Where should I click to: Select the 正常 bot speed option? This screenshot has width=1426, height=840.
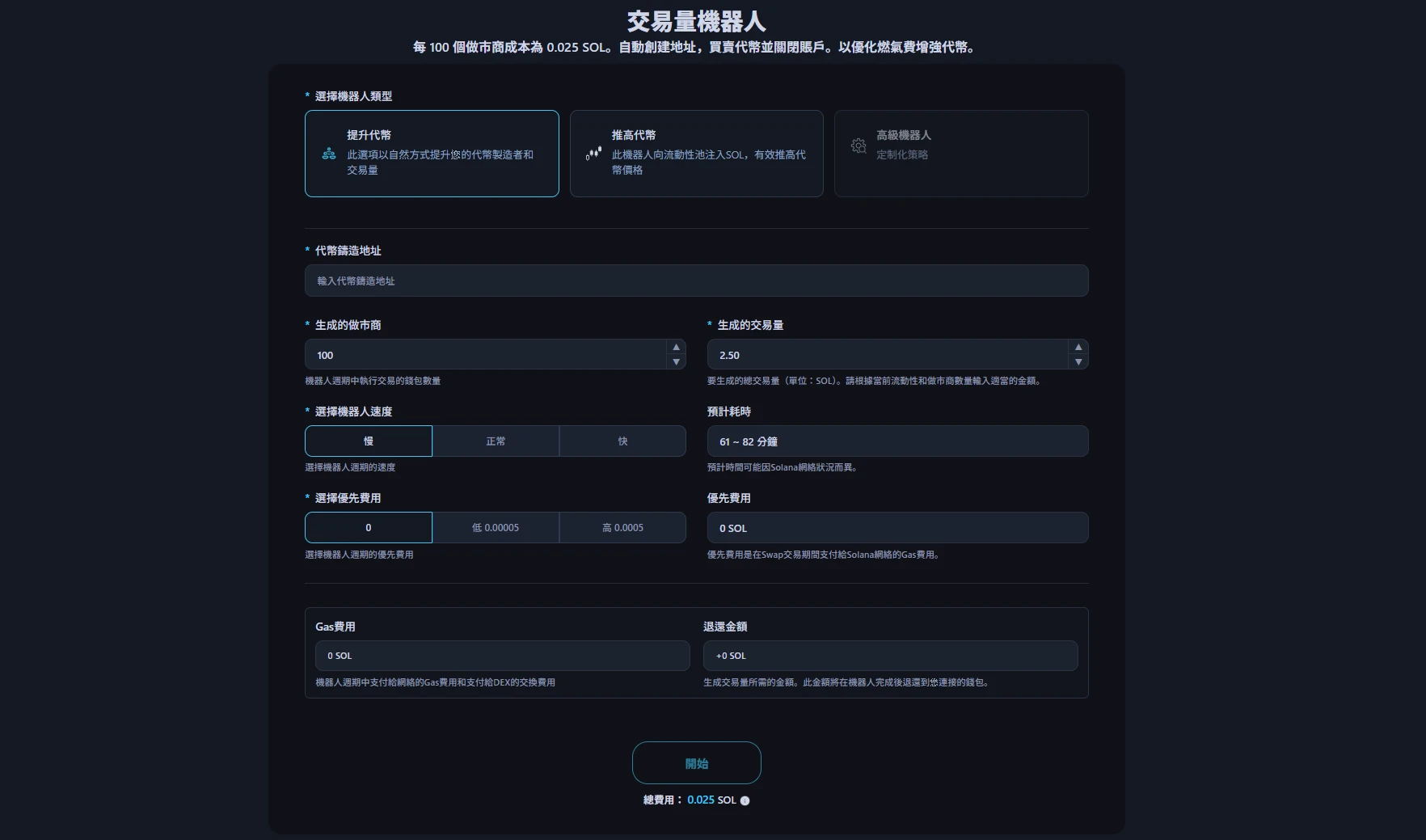496,441
